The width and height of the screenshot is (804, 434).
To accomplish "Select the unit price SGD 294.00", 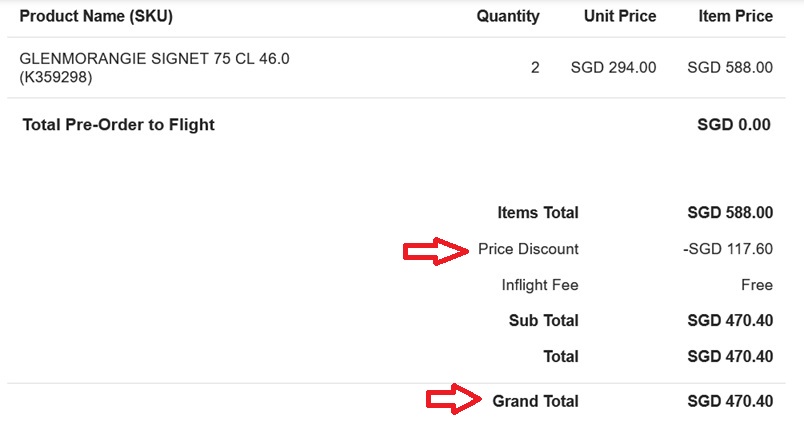I will pos(613,68).
